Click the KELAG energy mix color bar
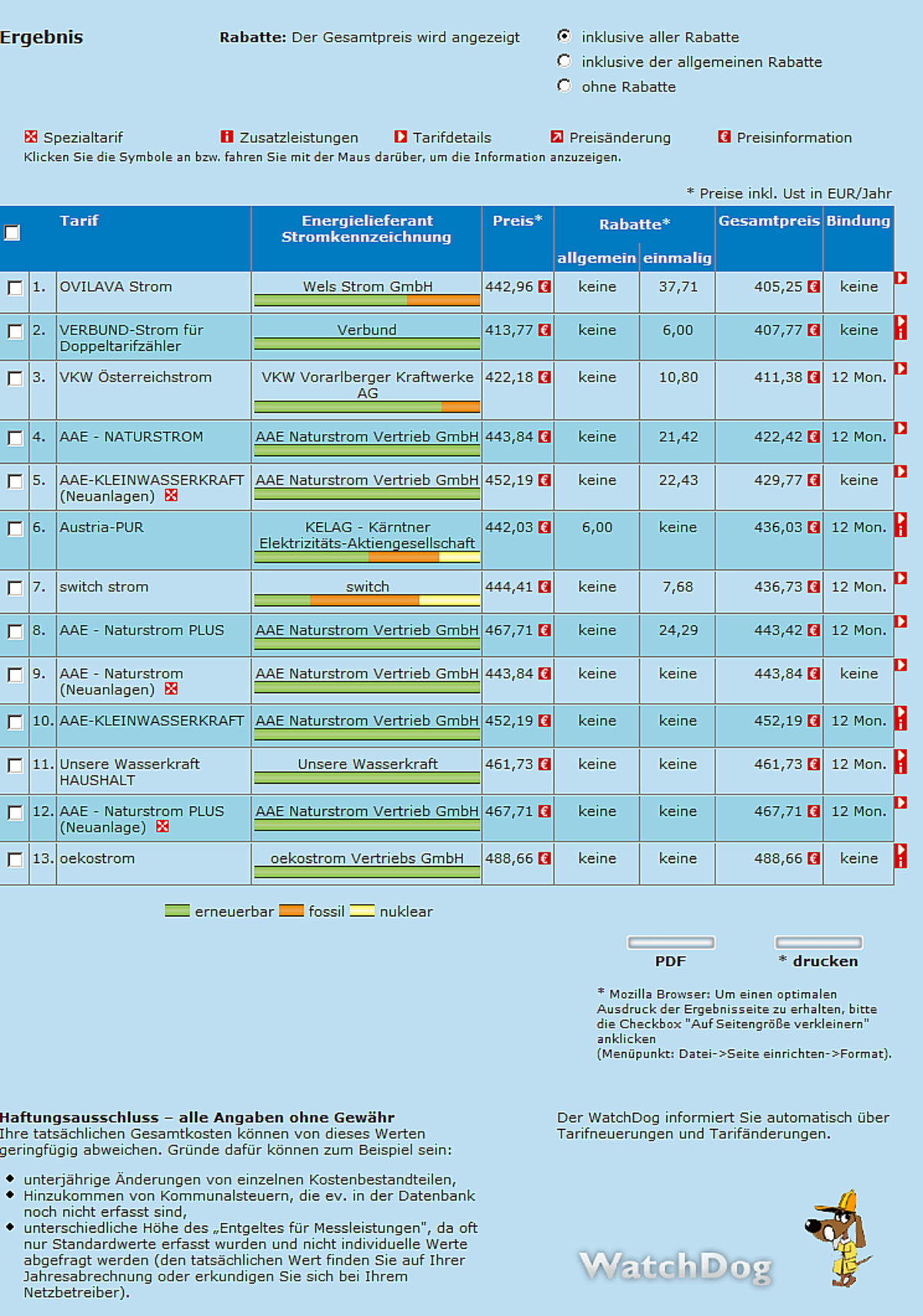923x1316 pixels. pyautogui.click(x=367, y=557)
